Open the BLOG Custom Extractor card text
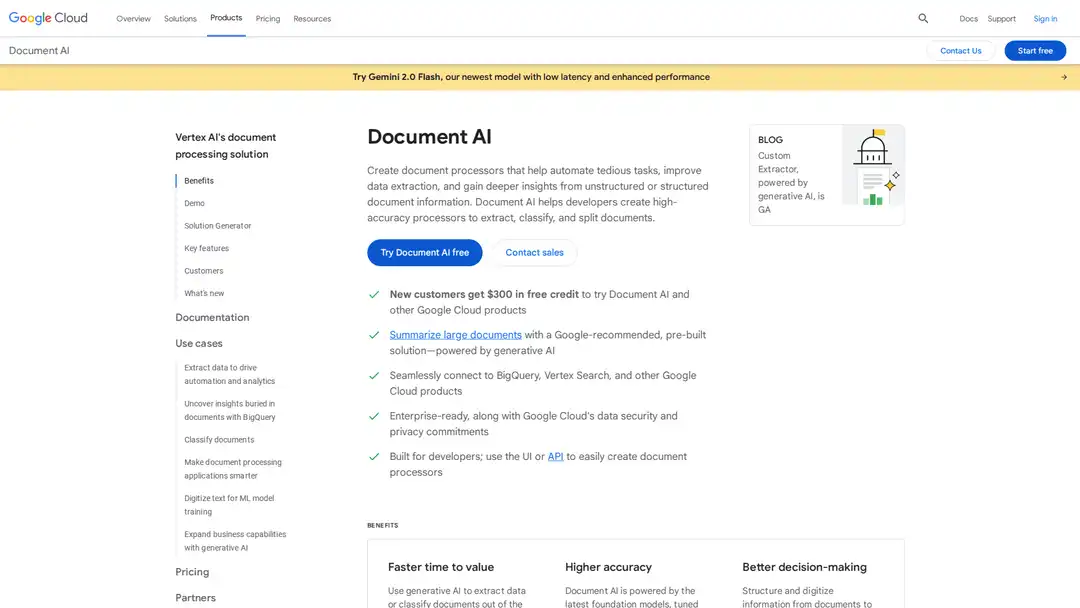The height and width of the screenshot is (608, 1080). [x=792, y=175]
